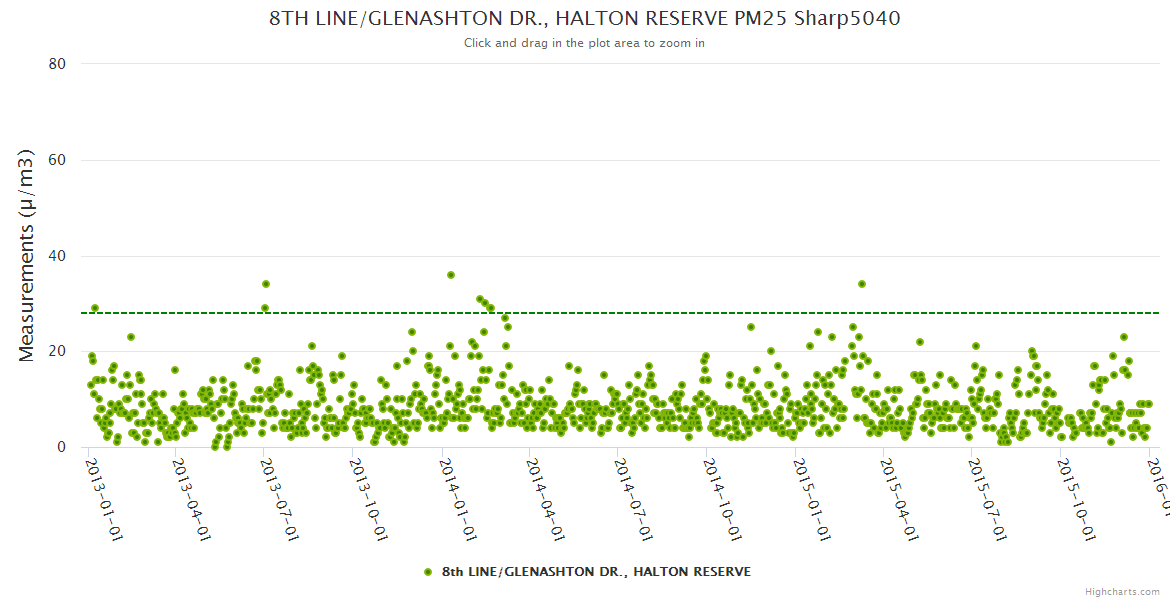Click the green legend marker icon
The height and width of the screenshot is (600, 1170).
pos(428,572)
